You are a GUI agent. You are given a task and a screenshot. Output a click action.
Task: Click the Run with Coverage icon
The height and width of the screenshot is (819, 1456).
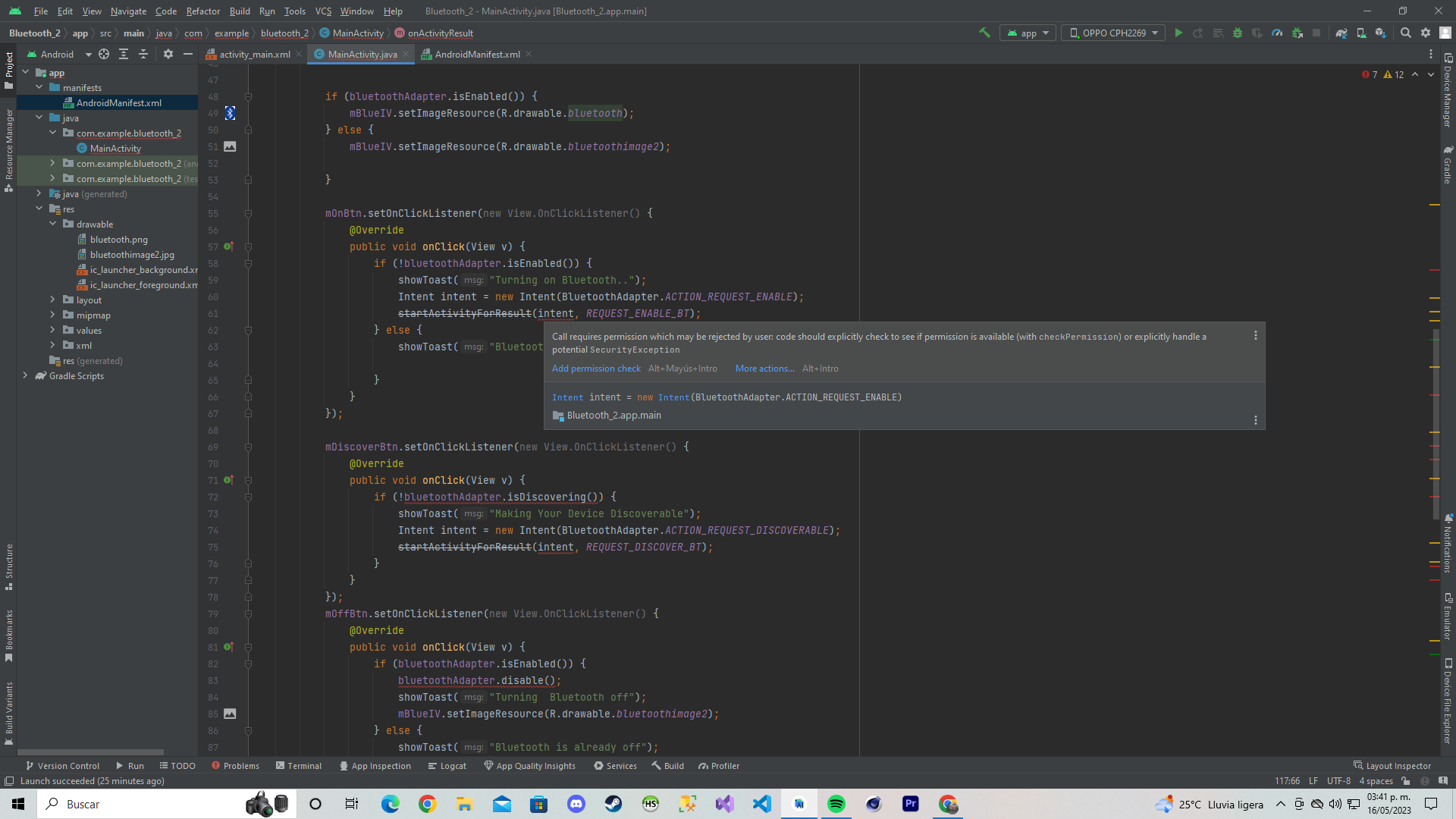pyautogui.click(x=1257, y=33)
